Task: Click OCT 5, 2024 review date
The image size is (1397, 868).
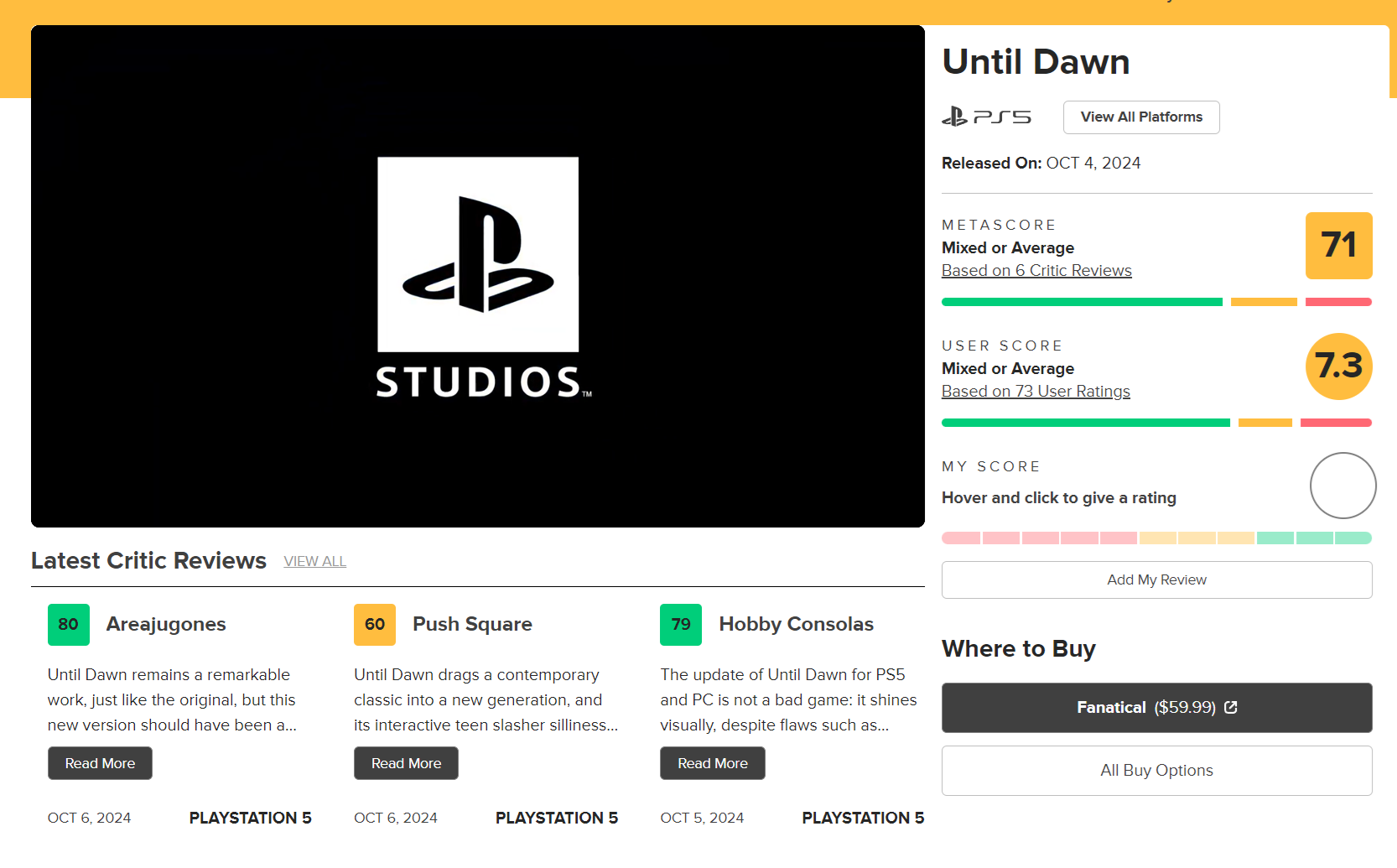Action: coord(702,818)
